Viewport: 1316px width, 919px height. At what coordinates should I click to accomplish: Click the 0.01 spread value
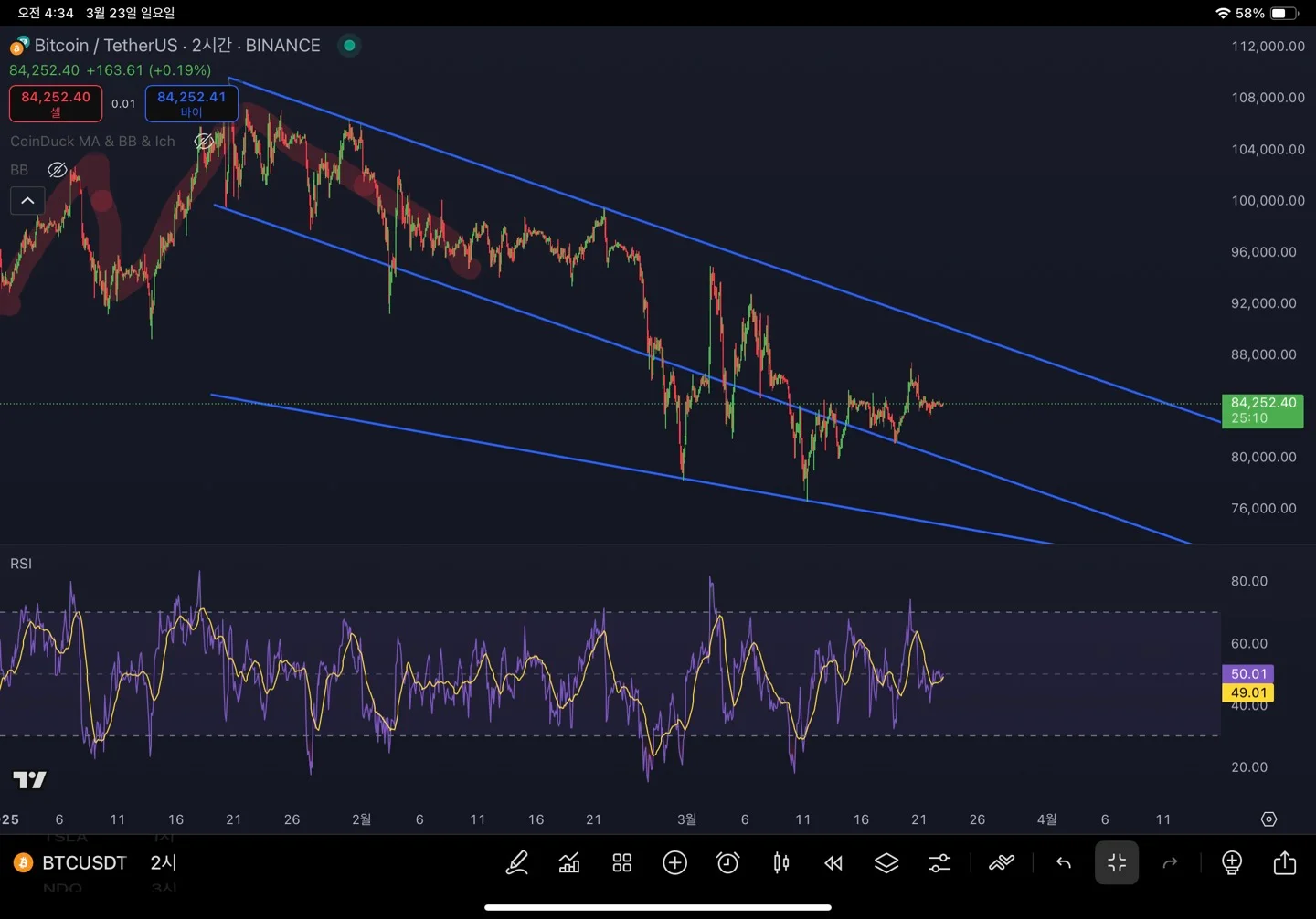pyautogui.click(x=123, y=104)
